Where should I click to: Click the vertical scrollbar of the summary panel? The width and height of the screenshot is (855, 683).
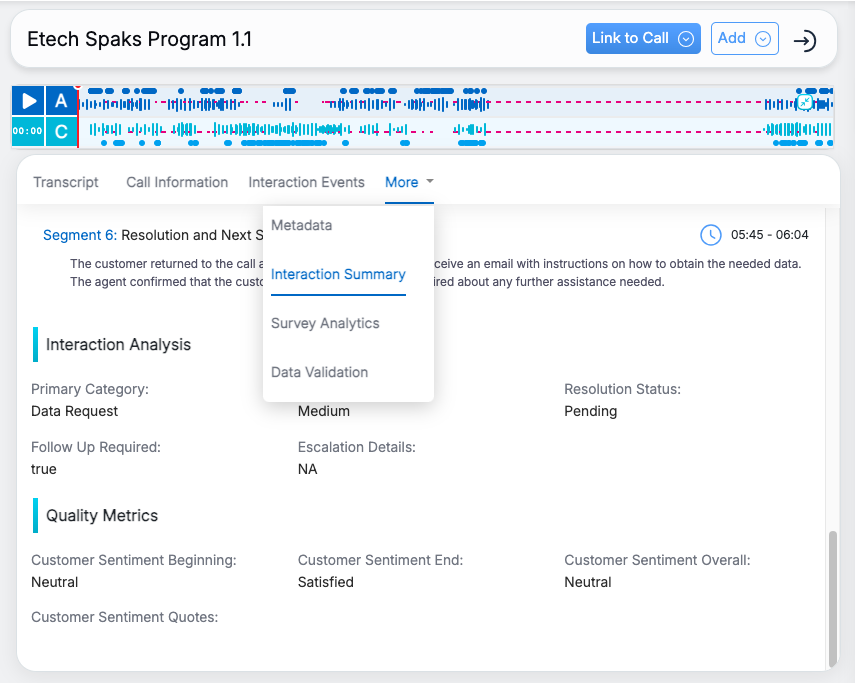(x=831, y=598)
